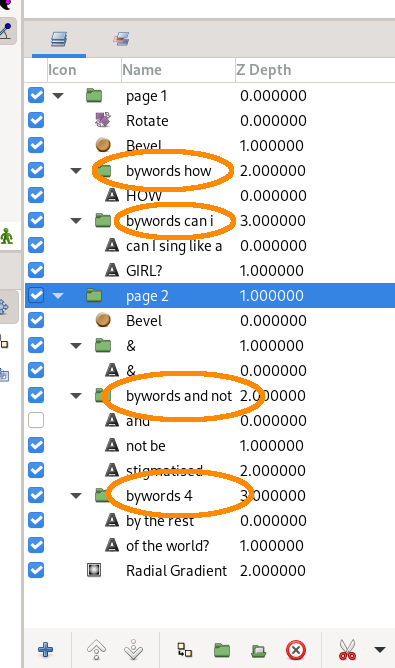The width and height of the screenshot is (395, 668).
Task: Click the tool icon at top of left toolbar
Action: [6, 31]
